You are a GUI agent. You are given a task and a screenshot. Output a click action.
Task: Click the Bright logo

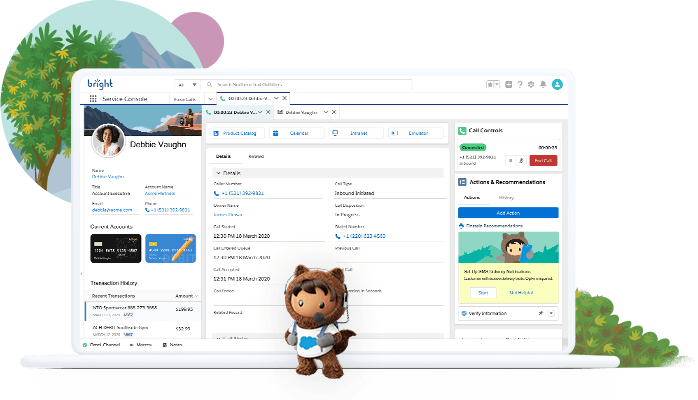(100, 83)
